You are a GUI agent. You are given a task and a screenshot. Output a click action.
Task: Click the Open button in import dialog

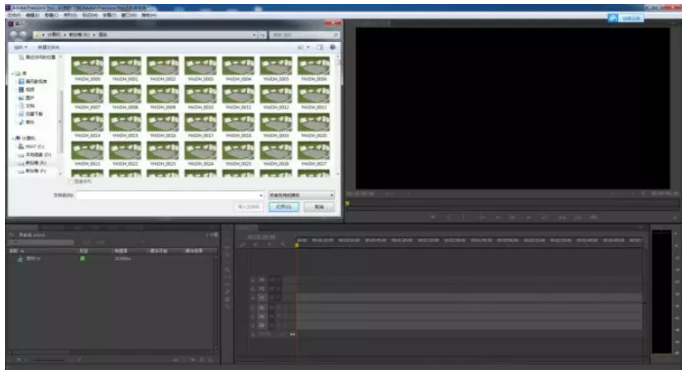[x=284, y=206]
